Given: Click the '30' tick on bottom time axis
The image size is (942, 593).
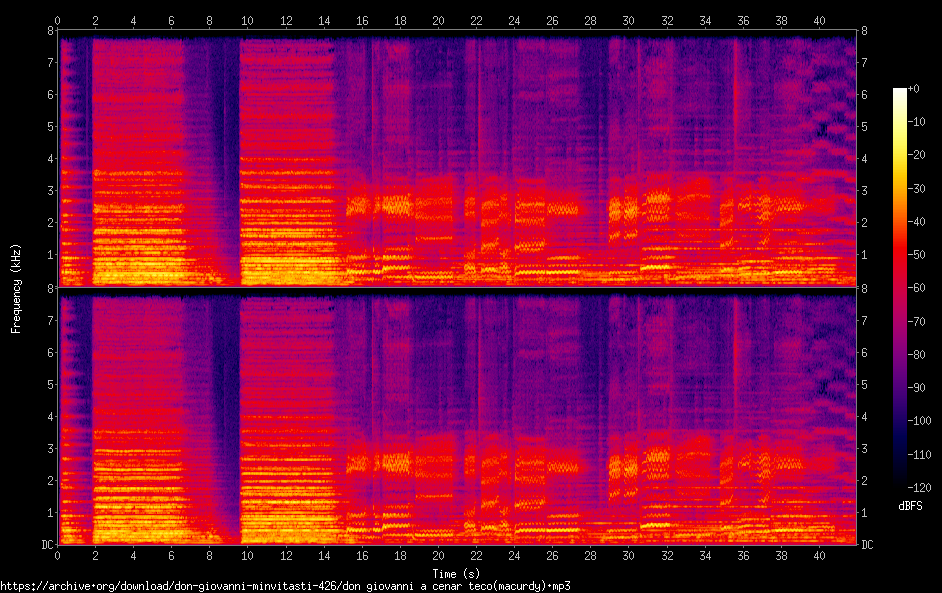Looking at the screenshot, I should (628, 556).
